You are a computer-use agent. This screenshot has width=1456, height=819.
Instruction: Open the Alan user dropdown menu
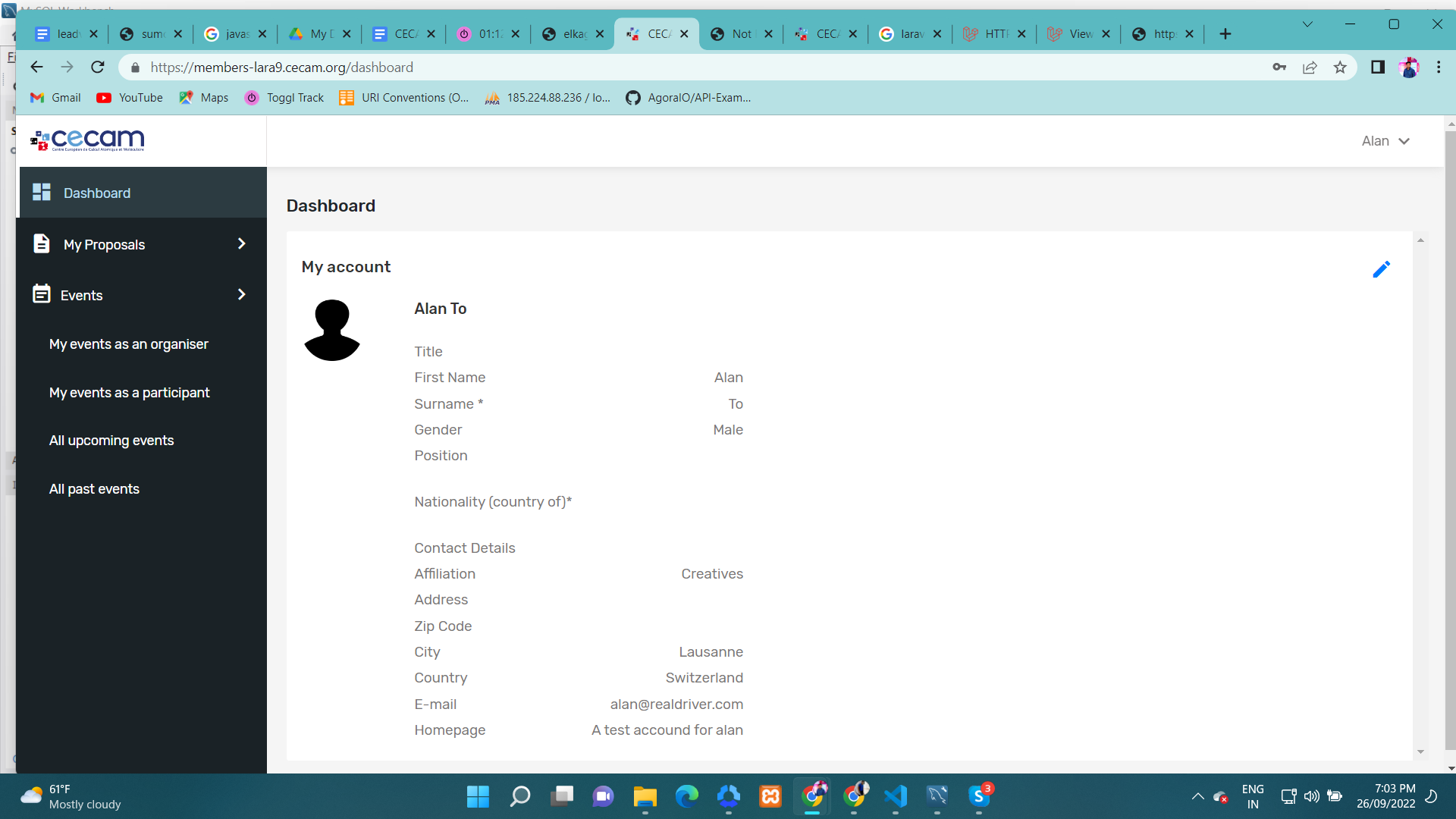tap(1385, 141)
